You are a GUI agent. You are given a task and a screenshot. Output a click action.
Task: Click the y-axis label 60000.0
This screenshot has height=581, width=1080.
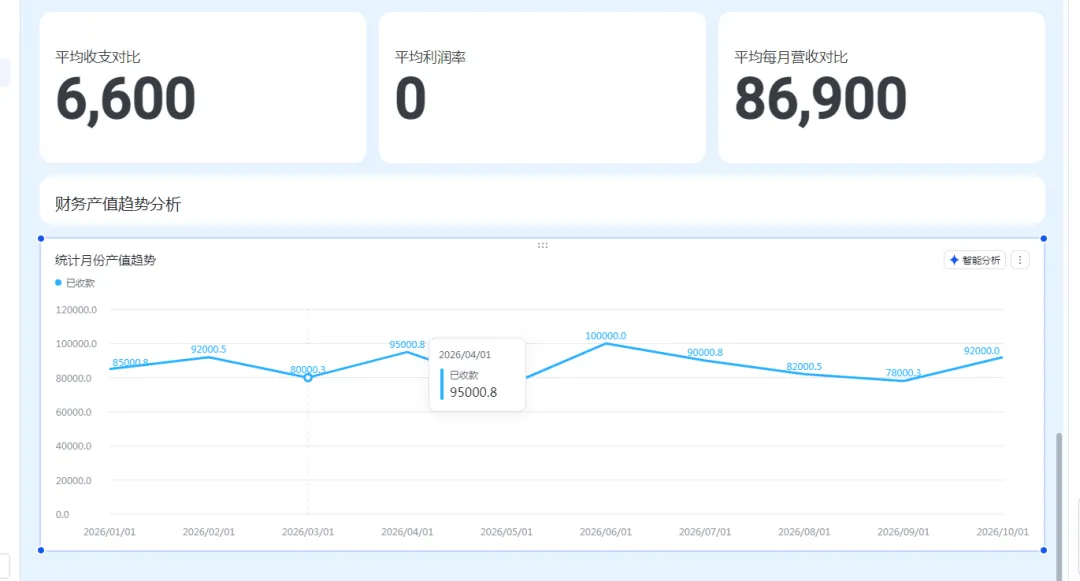[73, 412]
